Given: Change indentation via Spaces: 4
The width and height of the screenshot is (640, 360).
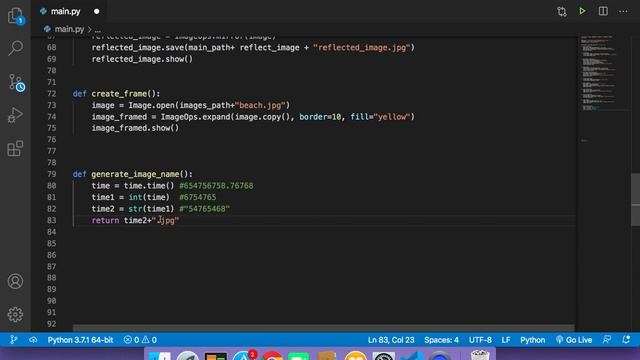Looking at the screenshot, I should point(441,340).
